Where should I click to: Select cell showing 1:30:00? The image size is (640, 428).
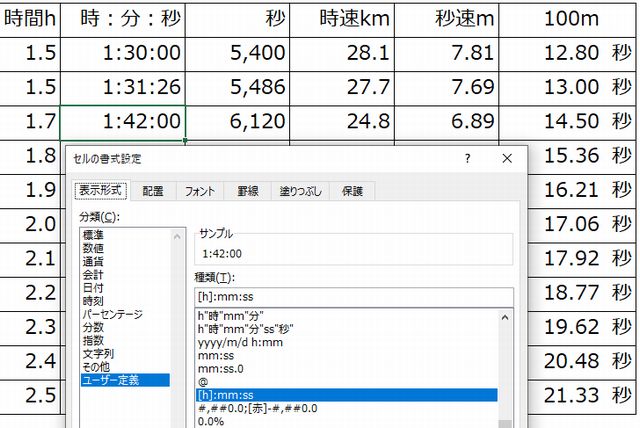123,55
